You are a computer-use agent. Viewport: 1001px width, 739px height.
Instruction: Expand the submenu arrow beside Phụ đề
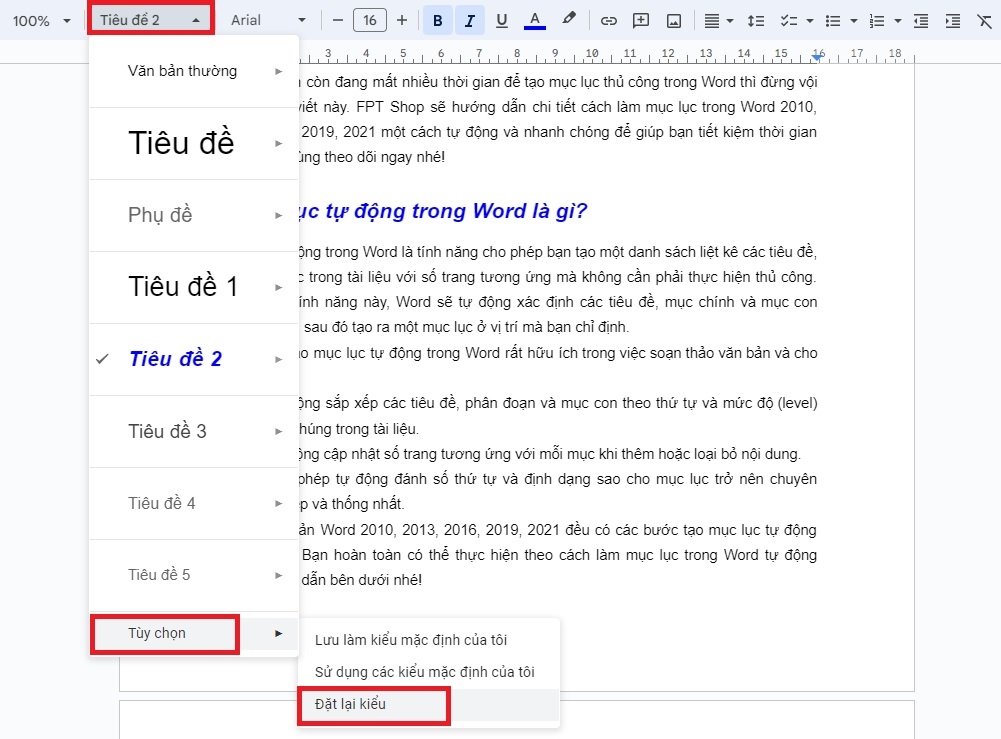click(278, 215)
